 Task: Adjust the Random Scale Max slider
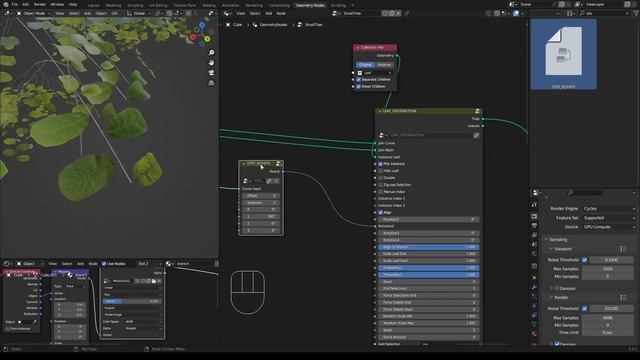(429, 323)
